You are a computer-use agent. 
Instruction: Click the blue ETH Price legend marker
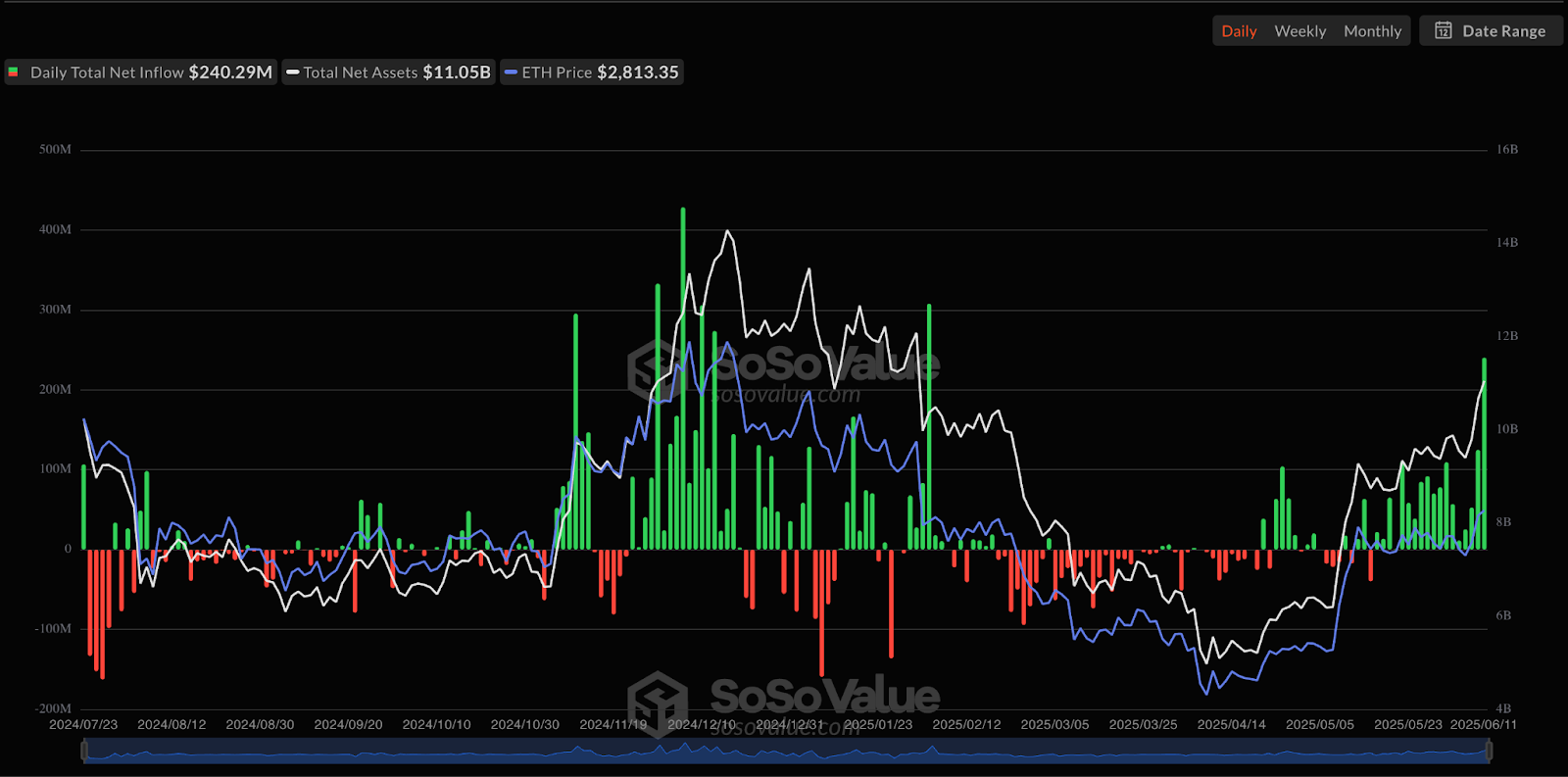[511, 73]
